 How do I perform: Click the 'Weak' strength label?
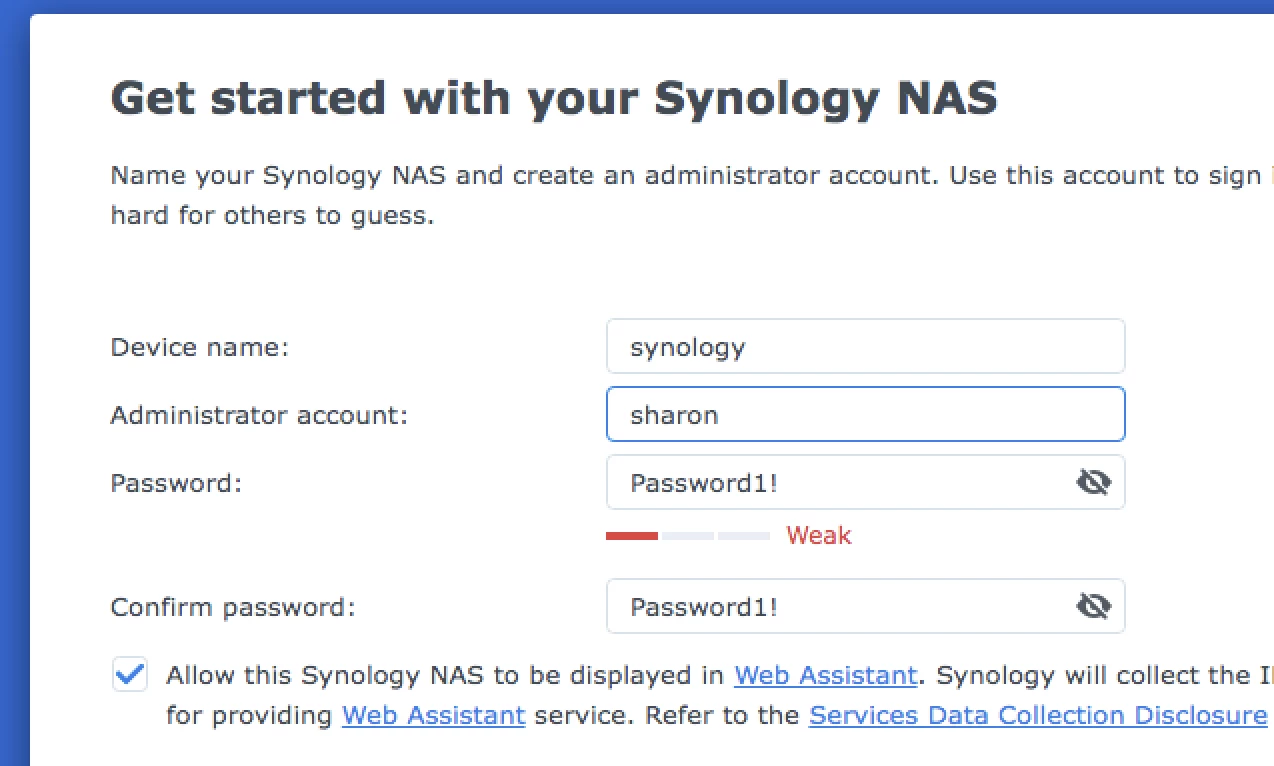[x=818, y=535]
